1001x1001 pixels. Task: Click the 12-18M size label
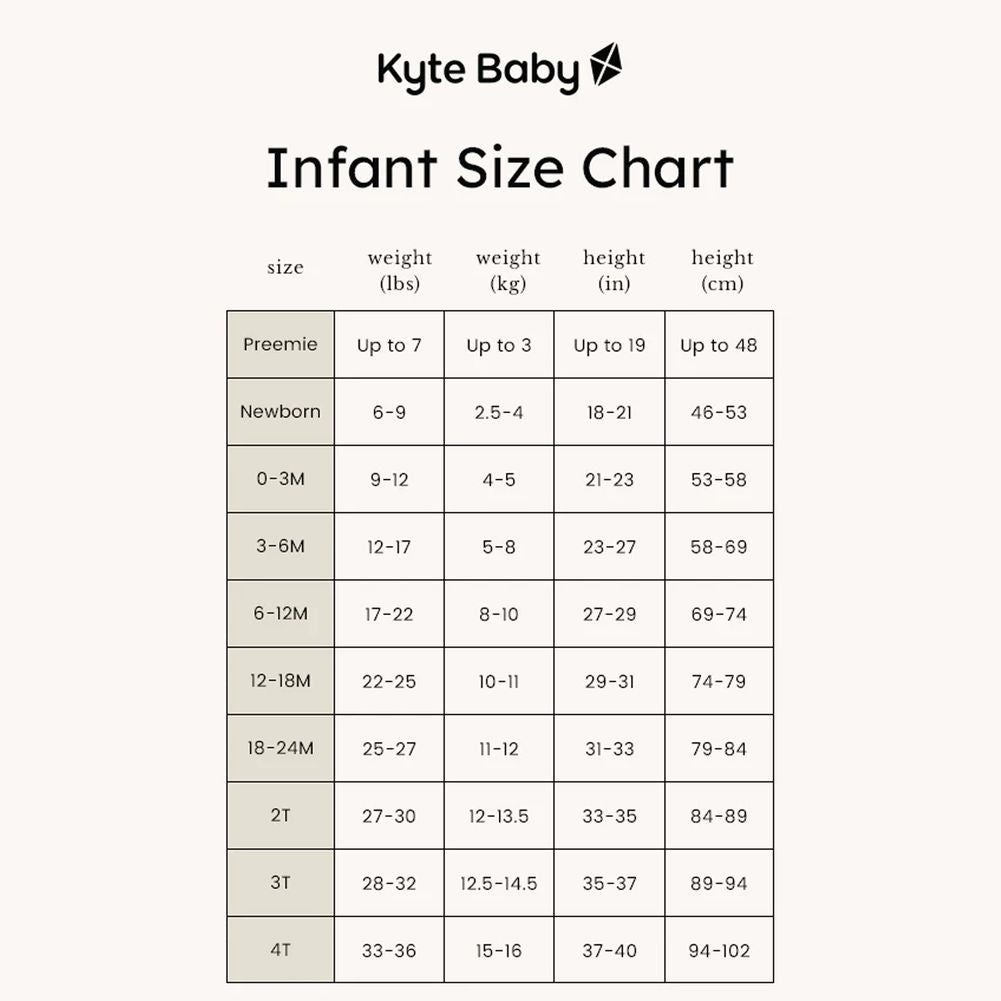click(x=280, y=681)
